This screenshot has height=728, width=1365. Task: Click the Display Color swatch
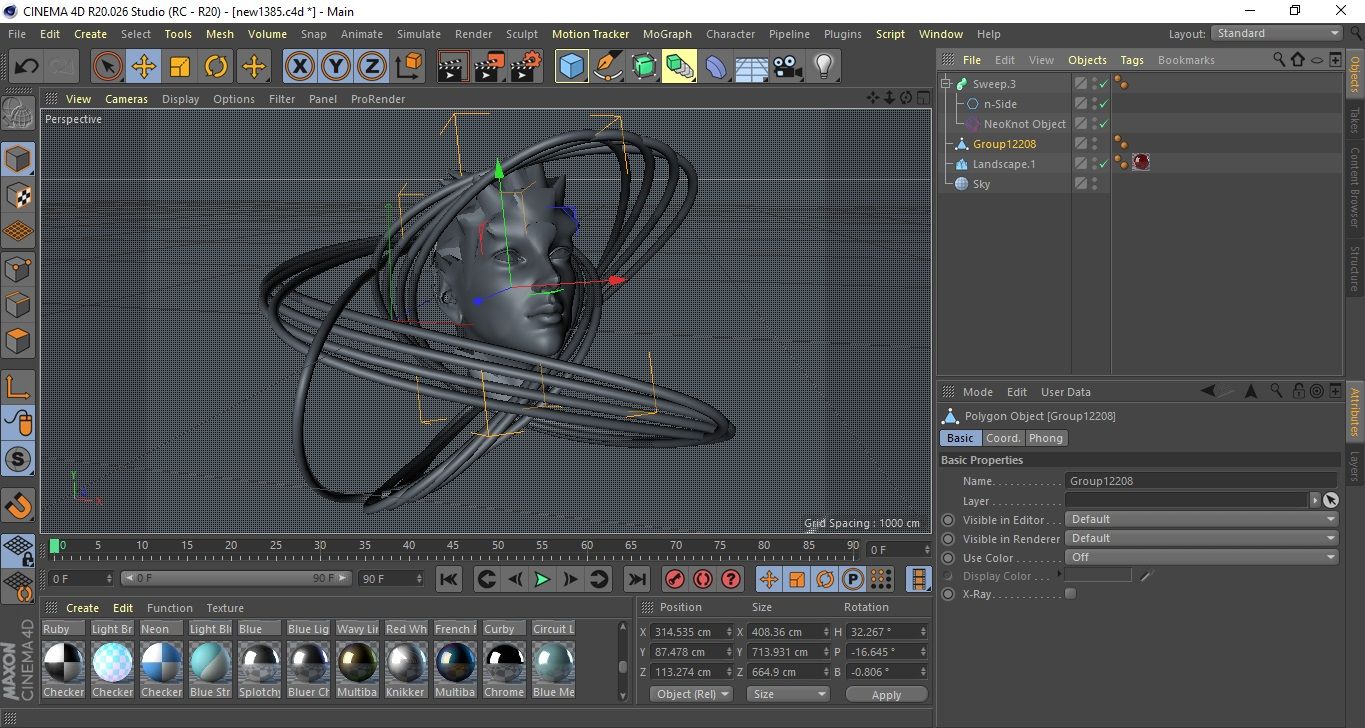click(x=1098, y=576)
